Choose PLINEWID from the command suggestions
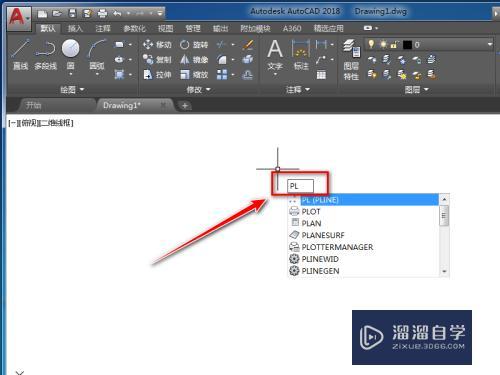The image size is (500, 375). (364, 259)
